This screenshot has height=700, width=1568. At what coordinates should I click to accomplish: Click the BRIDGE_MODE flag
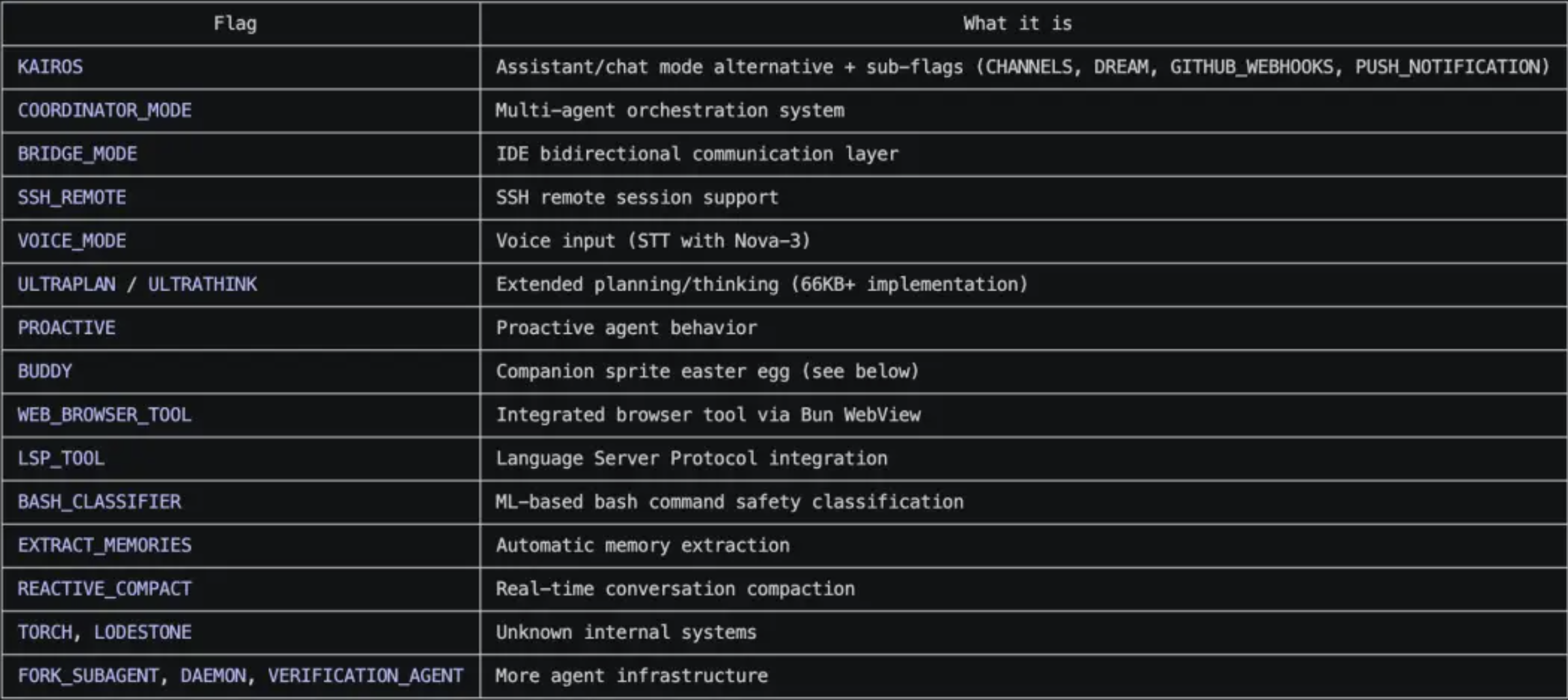tap(77, 154)
